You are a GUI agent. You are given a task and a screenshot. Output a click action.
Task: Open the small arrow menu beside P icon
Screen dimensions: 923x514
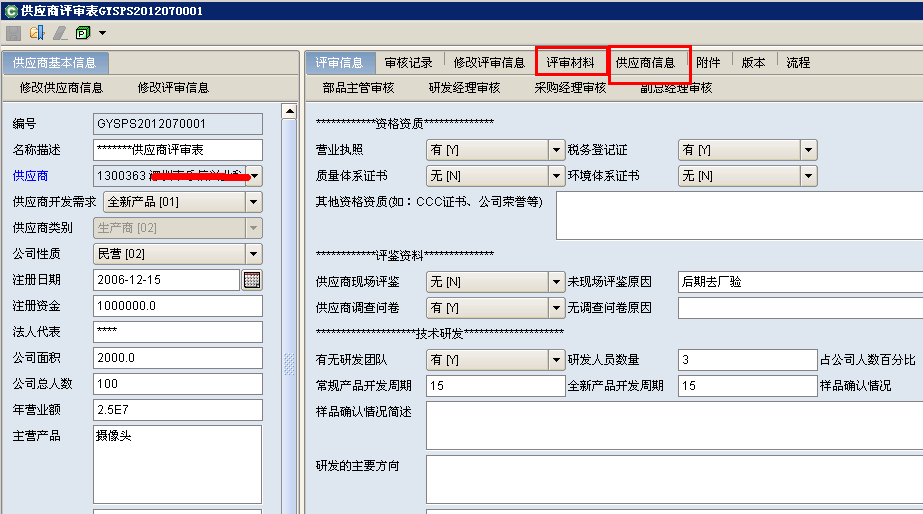point(102,33)
